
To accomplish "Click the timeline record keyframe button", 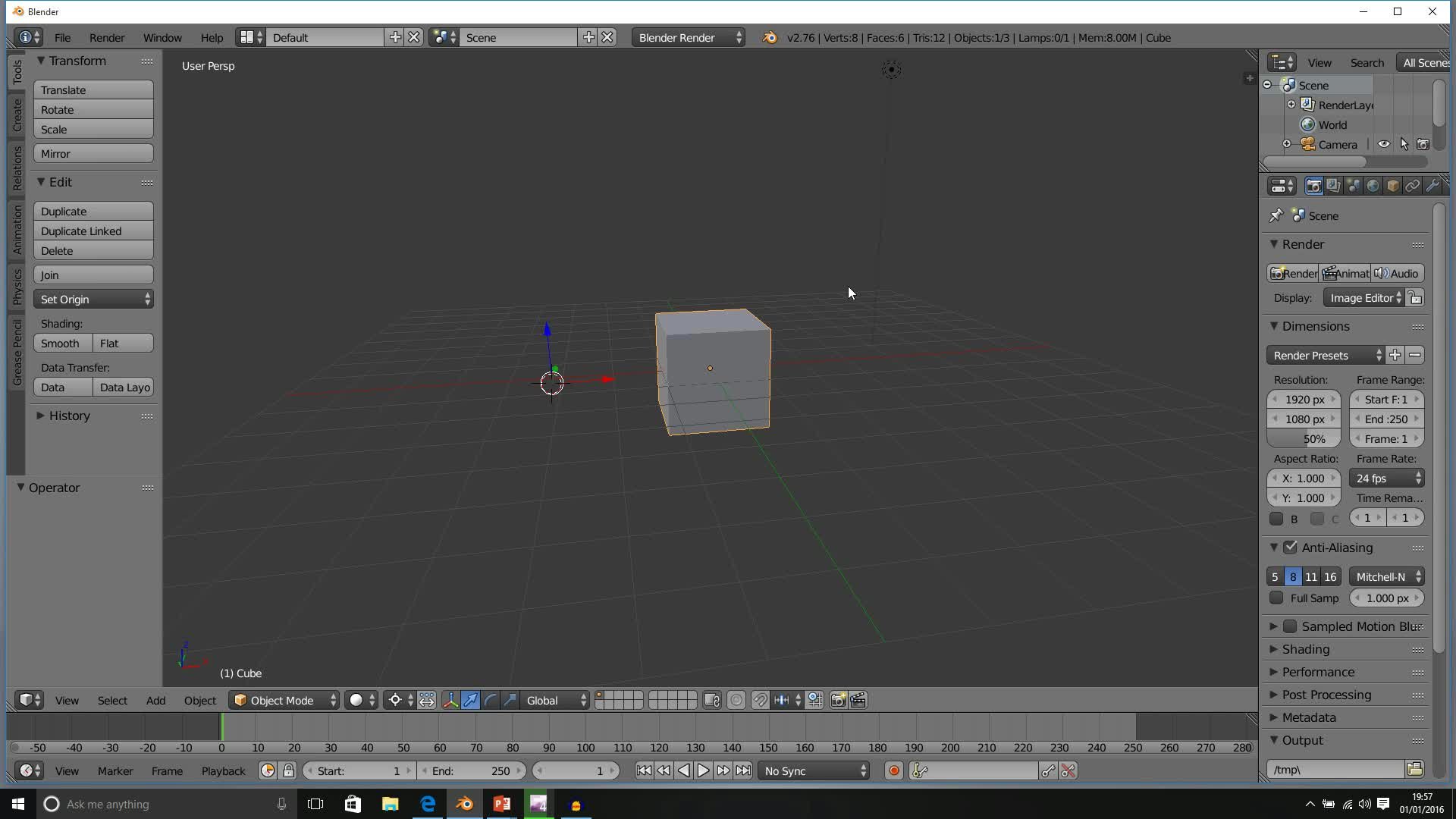I will (893, 771).
